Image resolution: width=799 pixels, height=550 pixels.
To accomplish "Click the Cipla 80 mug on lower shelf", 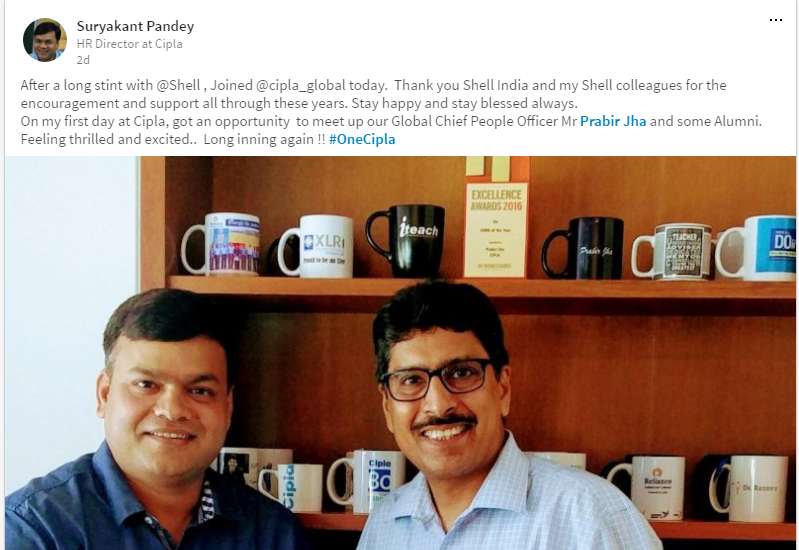I will coord(366,481).
